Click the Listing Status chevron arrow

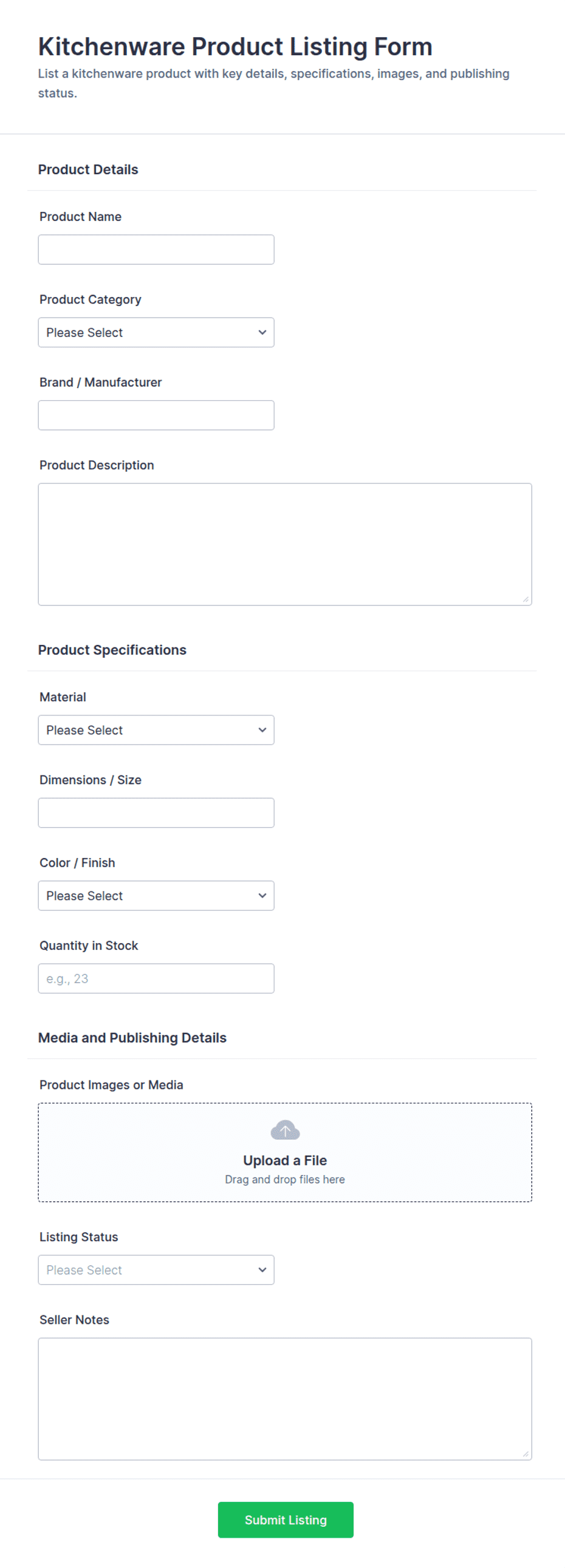point(262,1270)
